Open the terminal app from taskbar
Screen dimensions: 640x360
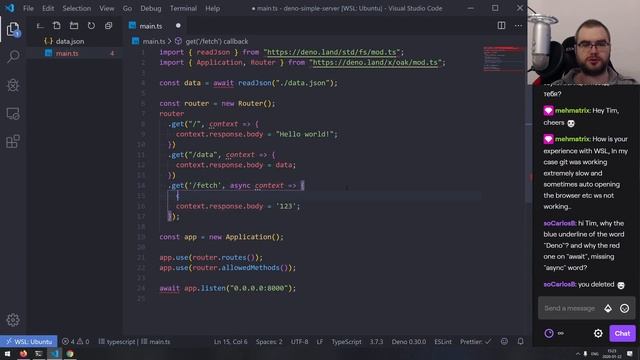tap(39, 353)
